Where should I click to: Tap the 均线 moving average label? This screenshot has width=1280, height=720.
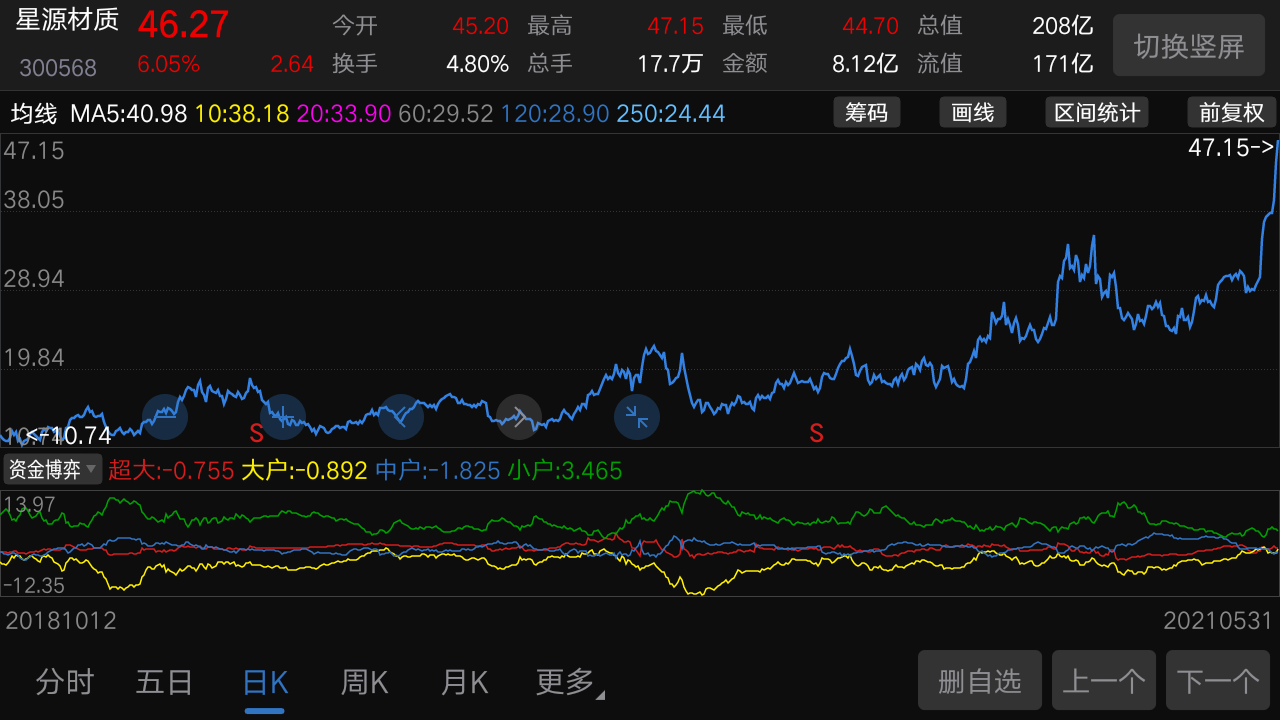[35, 113]
